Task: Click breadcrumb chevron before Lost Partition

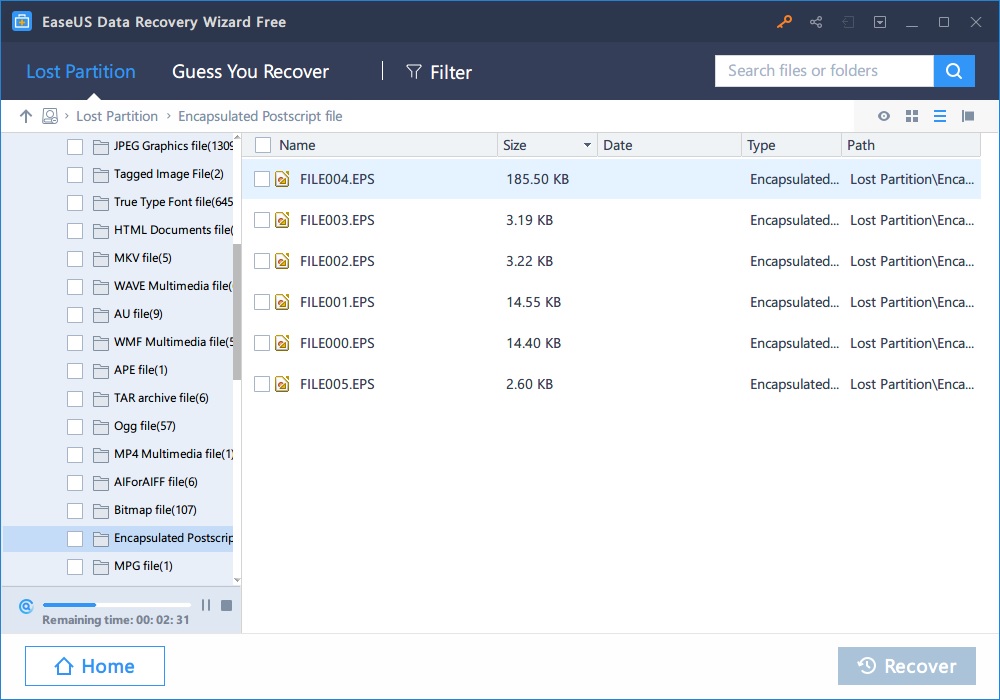Action: pos(66,116)
